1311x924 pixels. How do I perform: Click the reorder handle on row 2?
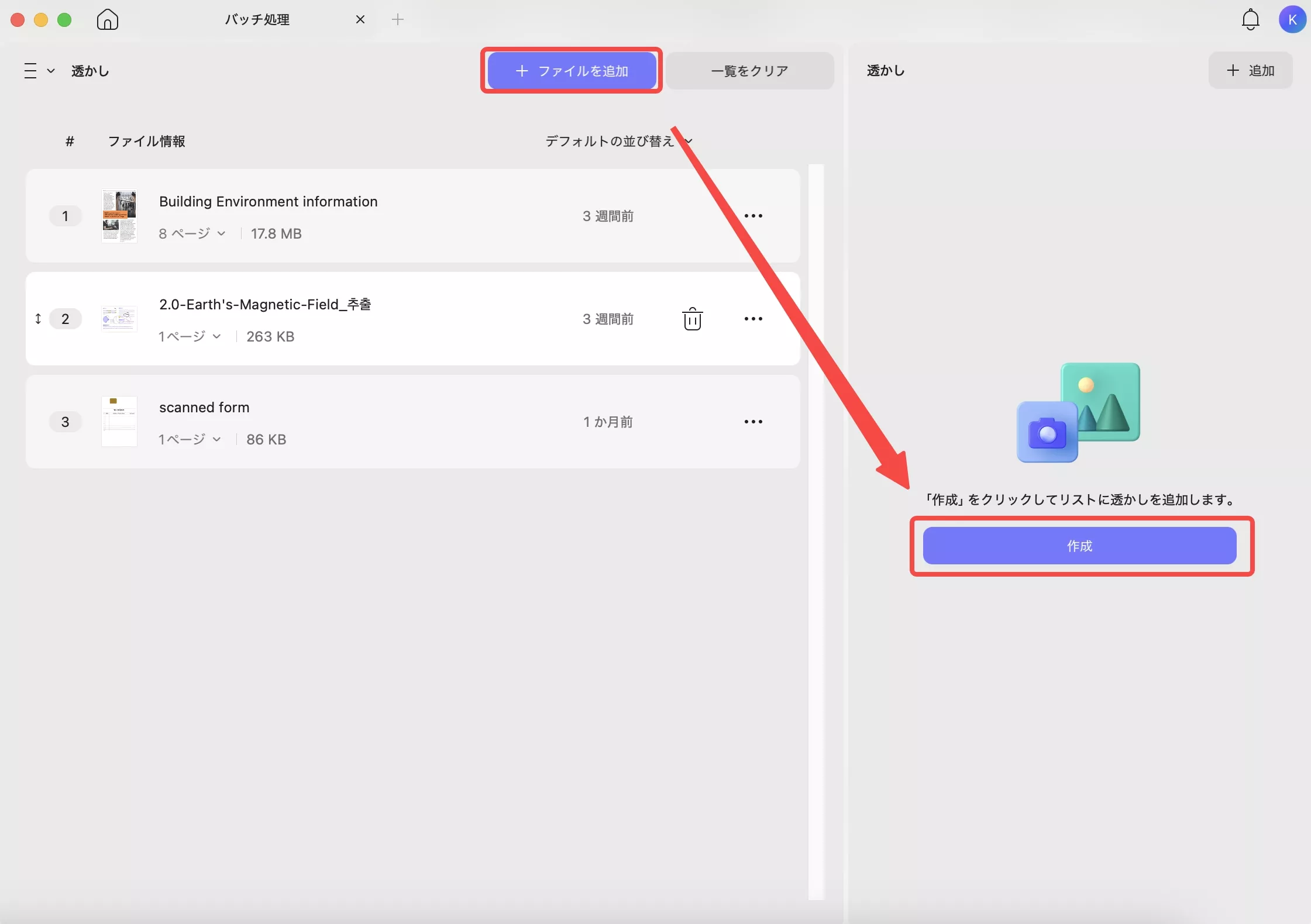coord(38,319)
